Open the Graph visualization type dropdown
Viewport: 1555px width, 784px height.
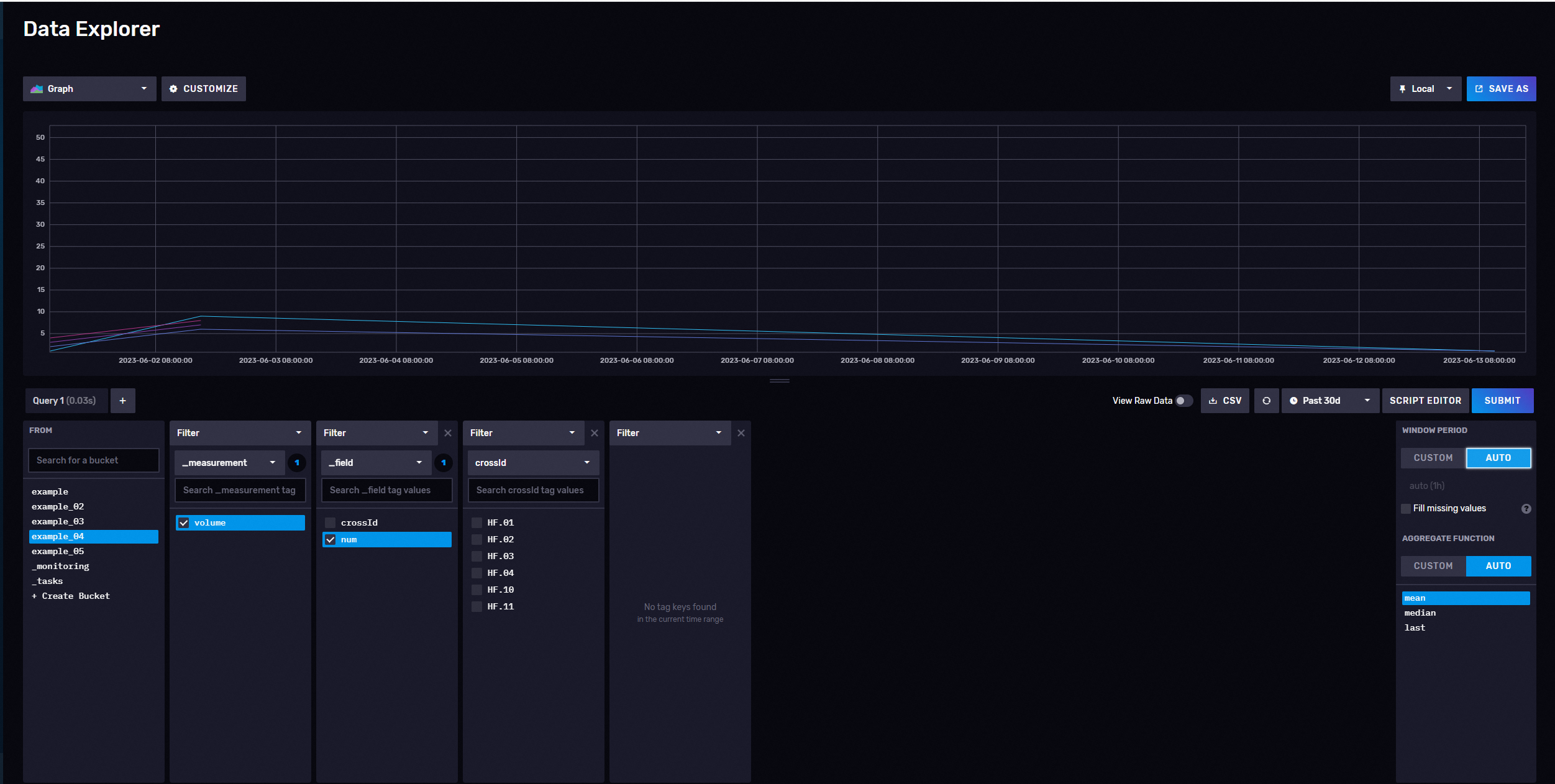[x=89, y=89]
